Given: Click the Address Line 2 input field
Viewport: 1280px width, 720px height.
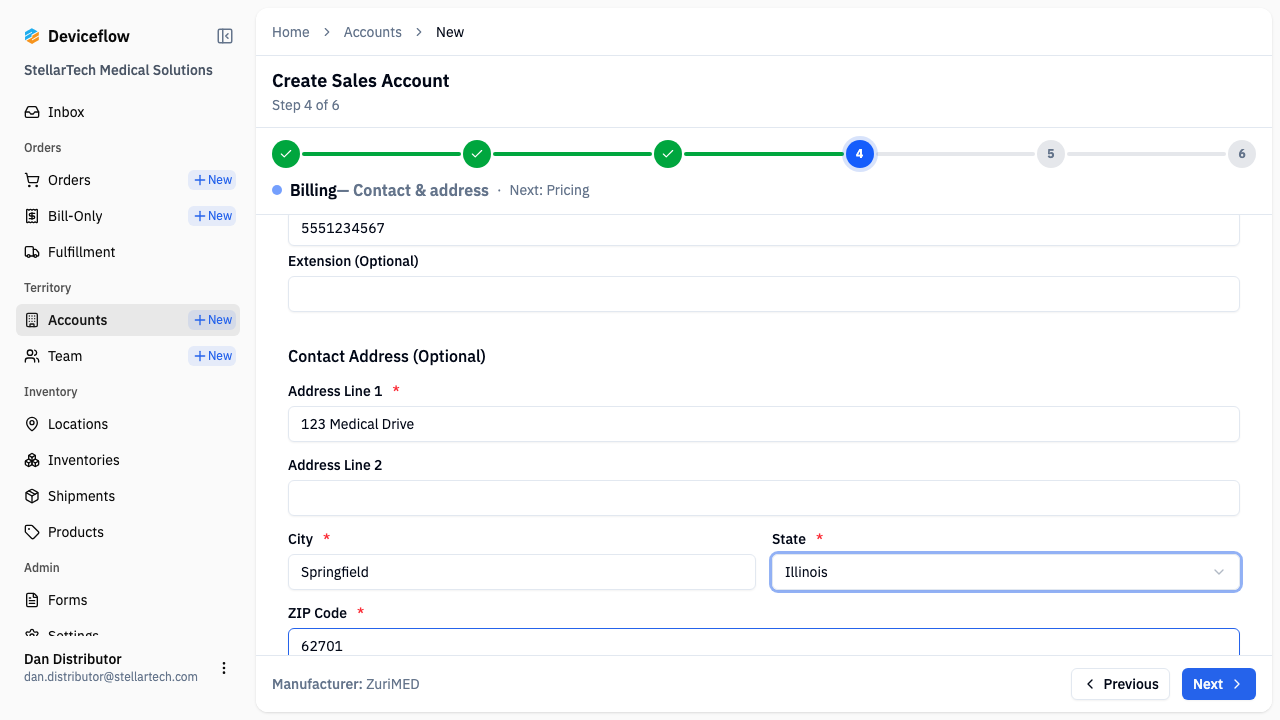Looking at the screenshot, I should pos(763,497).
